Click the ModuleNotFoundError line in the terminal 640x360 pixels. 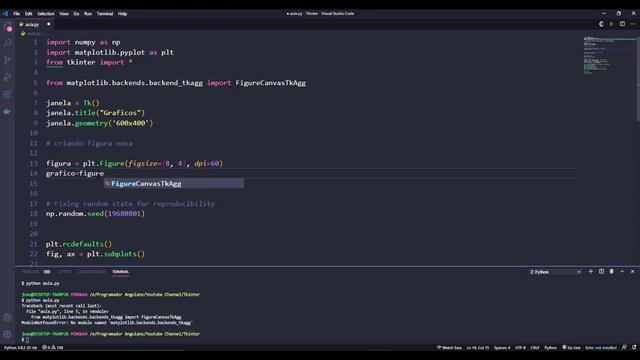tap(107, 323)
